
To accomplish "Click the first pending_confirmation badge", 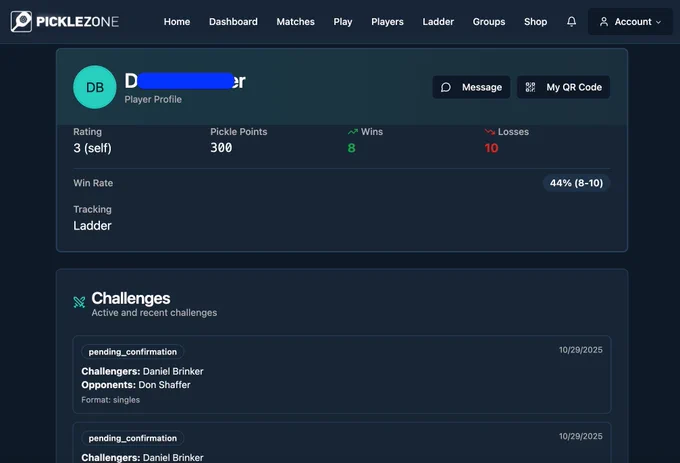I will coord(133,352).
